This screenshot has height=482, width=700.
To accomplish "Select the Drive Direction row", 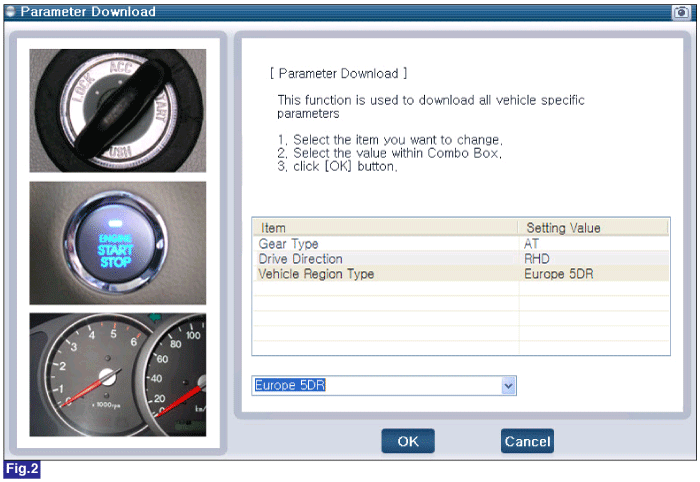I will coord(461,259).
